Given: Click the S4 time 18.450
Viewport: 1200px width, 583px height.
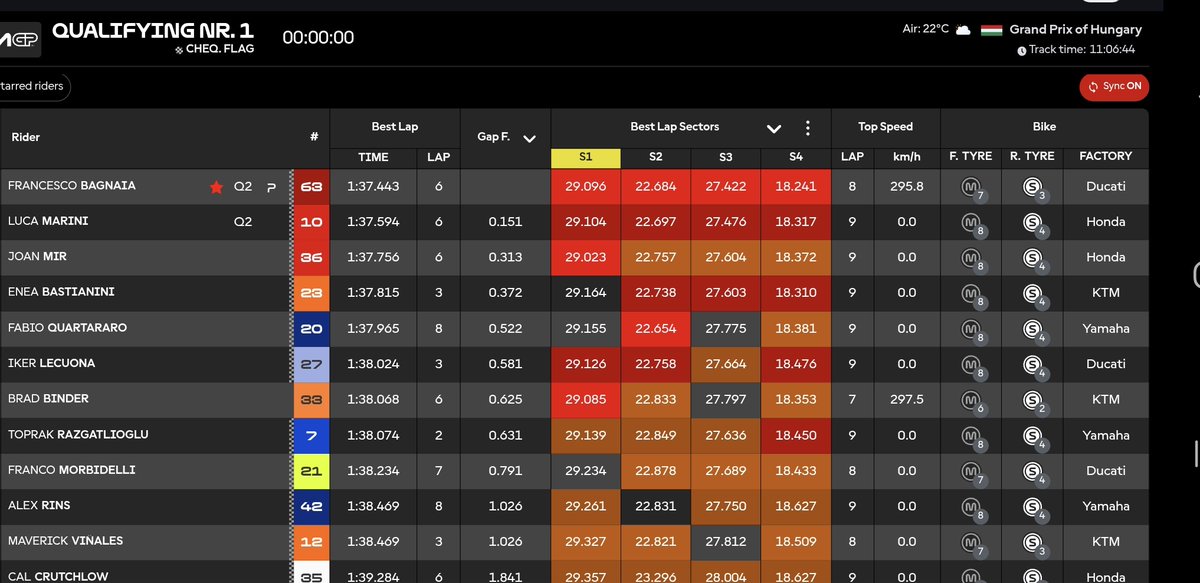Looking at the screenshot, I should tap(795, 435).
